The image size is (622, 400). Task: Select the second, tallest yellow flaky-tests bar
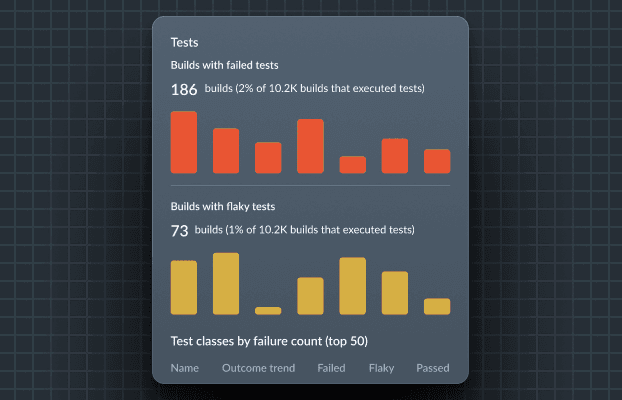pyautogui.click(x=226, y=284)
